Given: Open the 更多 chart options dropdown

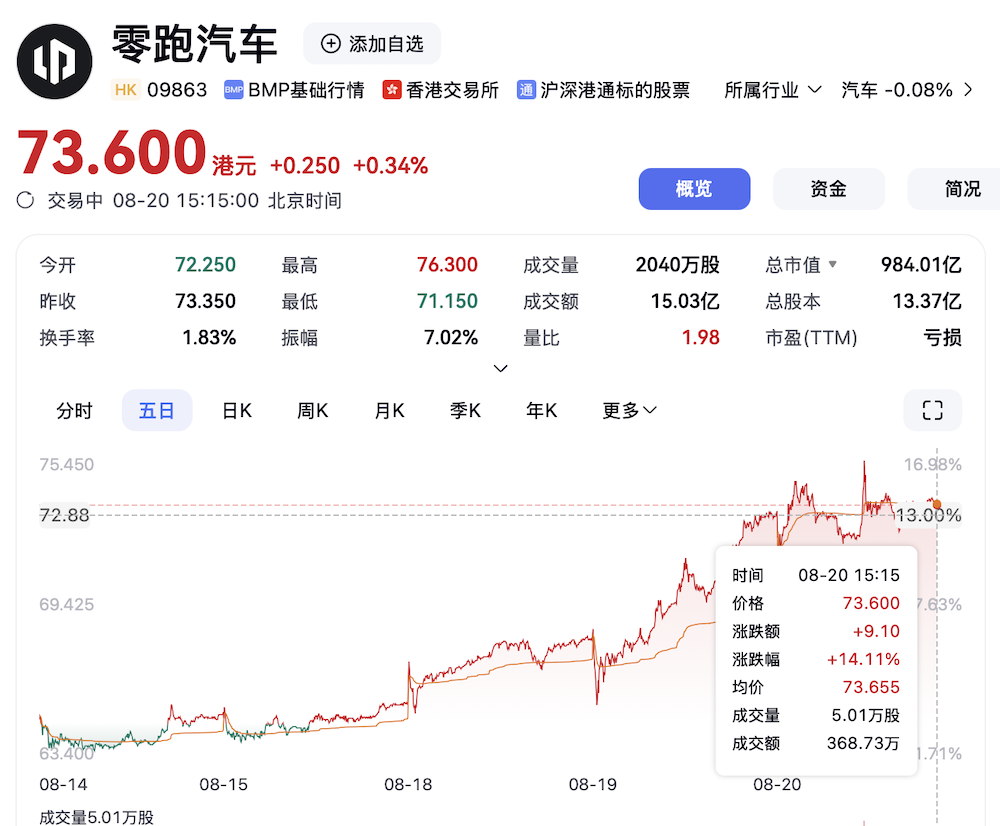Looking at the screenshot, I should click(629, 410).
